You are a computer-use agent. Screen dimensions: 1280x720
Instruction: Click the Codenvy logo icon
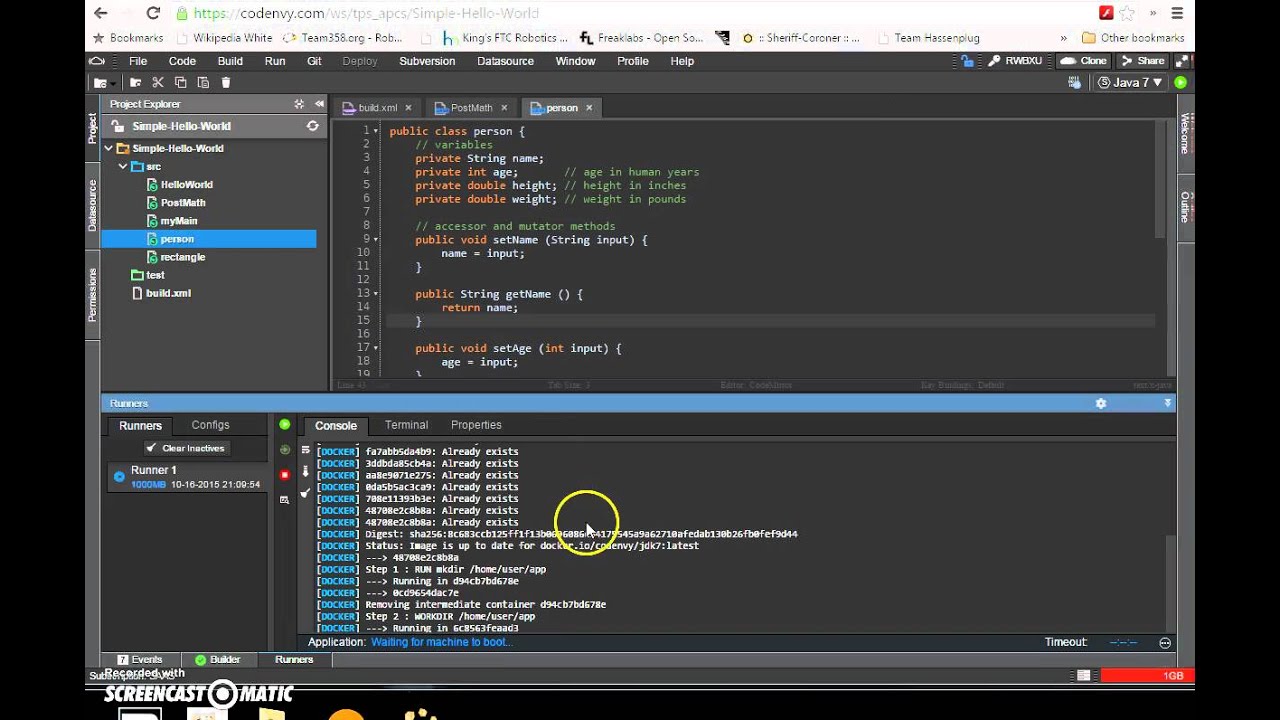point(99,61)
